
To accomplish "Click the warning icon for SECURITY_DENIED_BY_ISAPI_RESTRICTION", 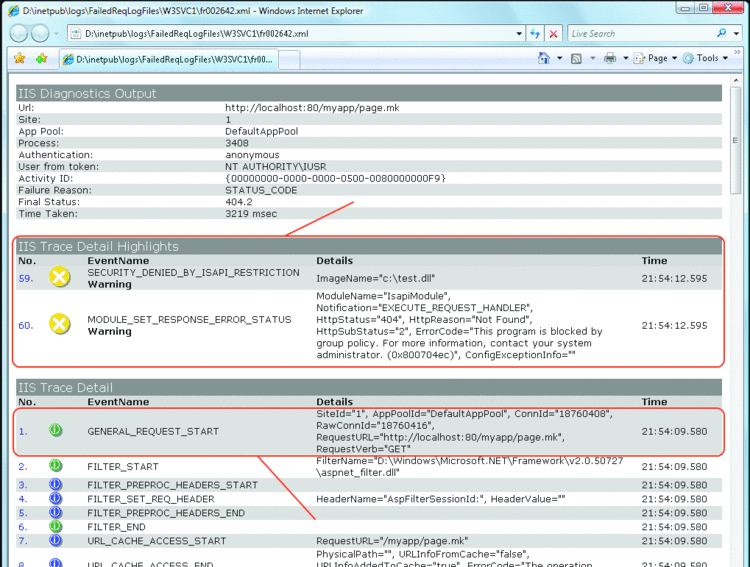I will 60,277.
